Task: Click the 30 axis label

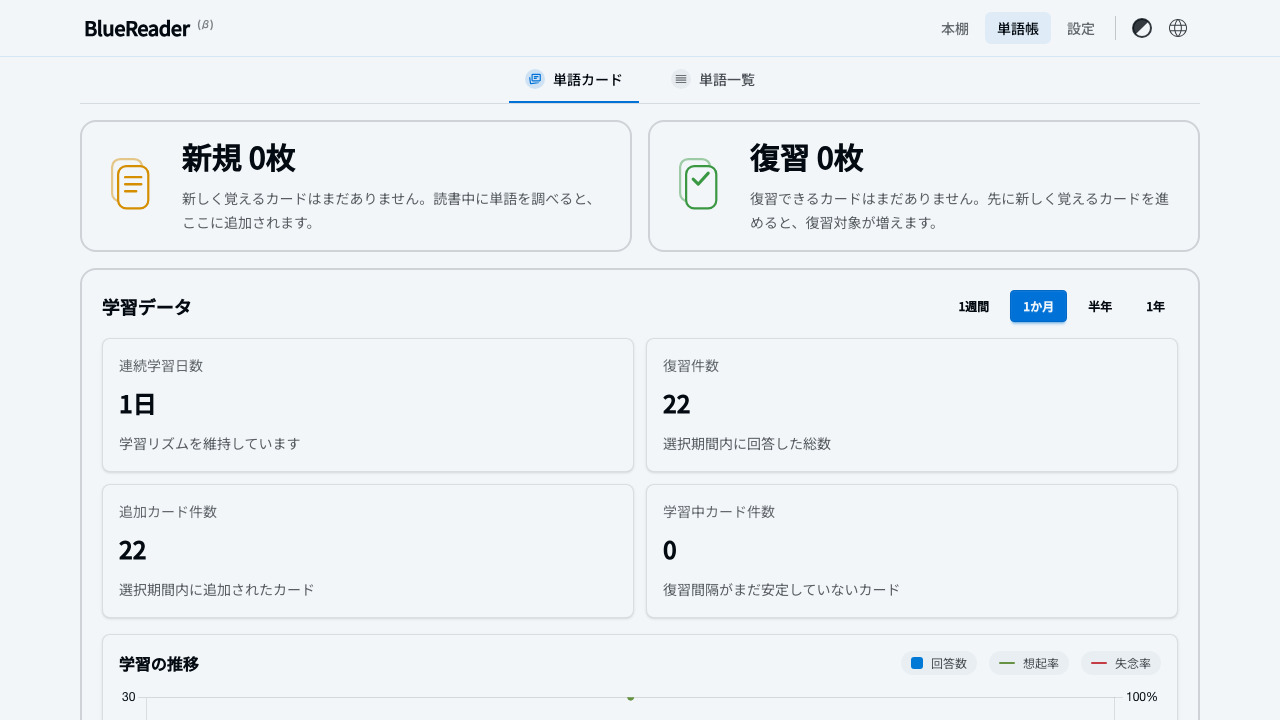Action: pyautogui.click(x=129, y=697)
